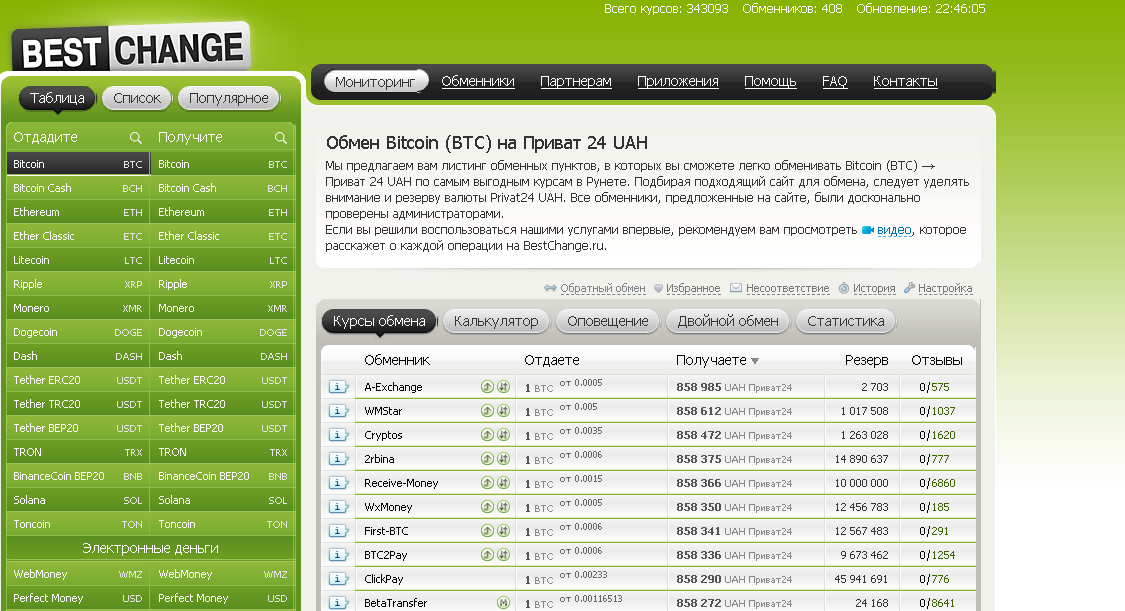This screenshot has width=1125, height=611.
Task: Click the first green badge beside WMStar
Action: coord(487,411)
